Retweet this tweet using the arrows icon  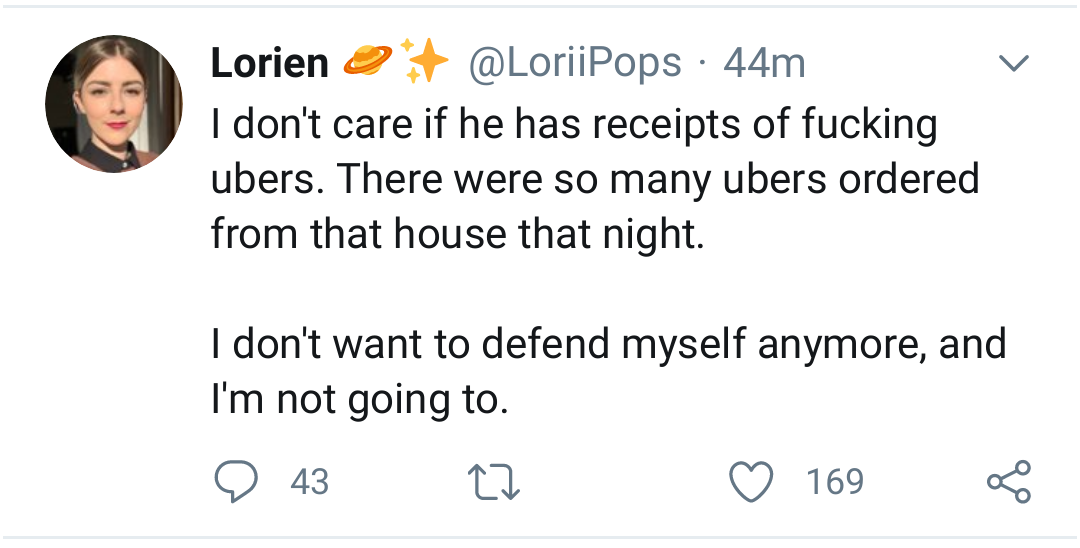coord(493,481)
